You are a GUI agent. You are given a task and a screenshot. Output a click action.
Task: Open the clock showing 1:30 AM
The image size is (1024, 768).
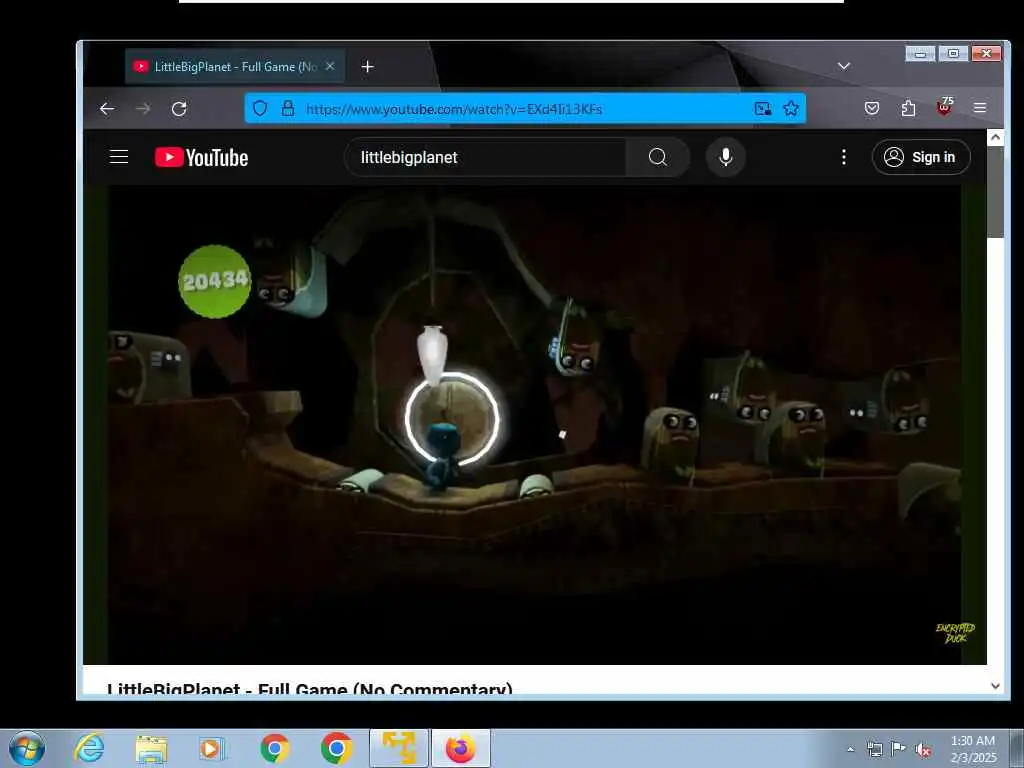(973, 749)
